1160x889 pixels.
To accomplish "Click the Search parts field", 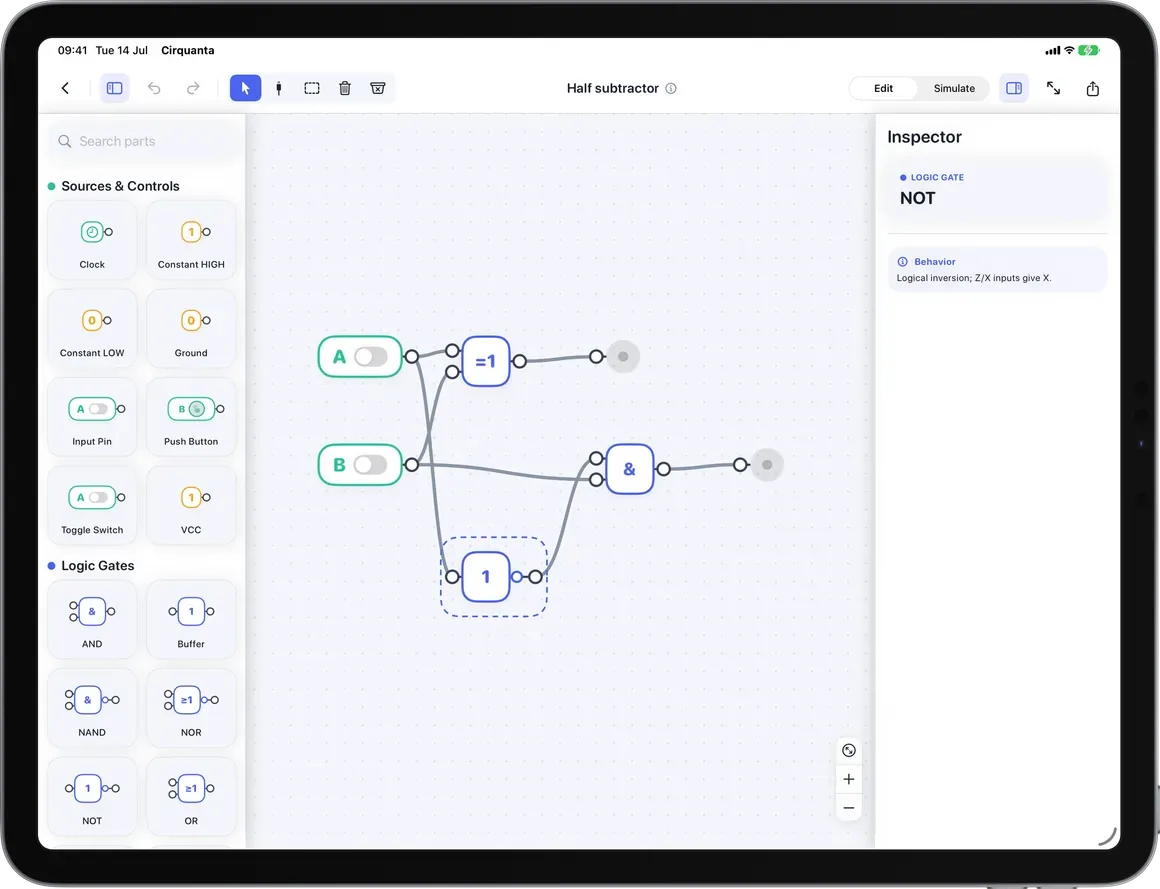I will pyautogui.click(x=146, y=141).
